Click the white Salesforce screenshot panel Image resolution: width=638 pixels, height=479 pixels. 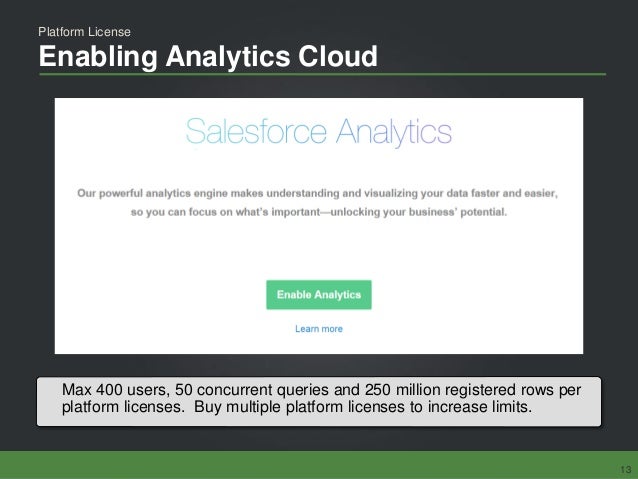(x=319, y=226)
